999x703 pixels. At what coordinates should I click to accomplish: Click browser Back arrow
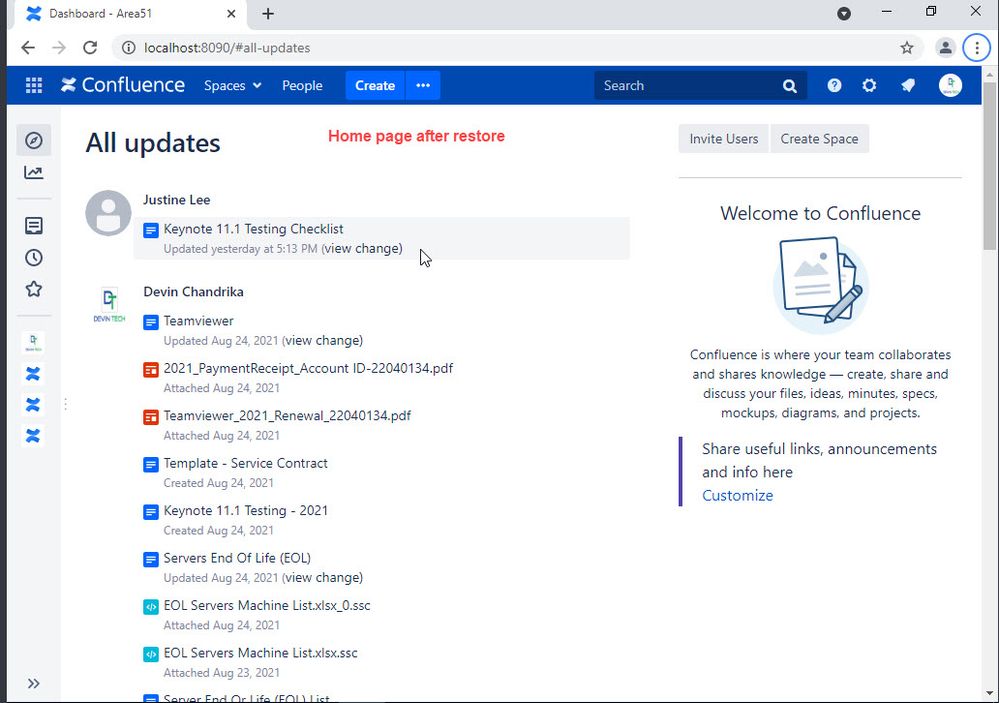point(28,48)
